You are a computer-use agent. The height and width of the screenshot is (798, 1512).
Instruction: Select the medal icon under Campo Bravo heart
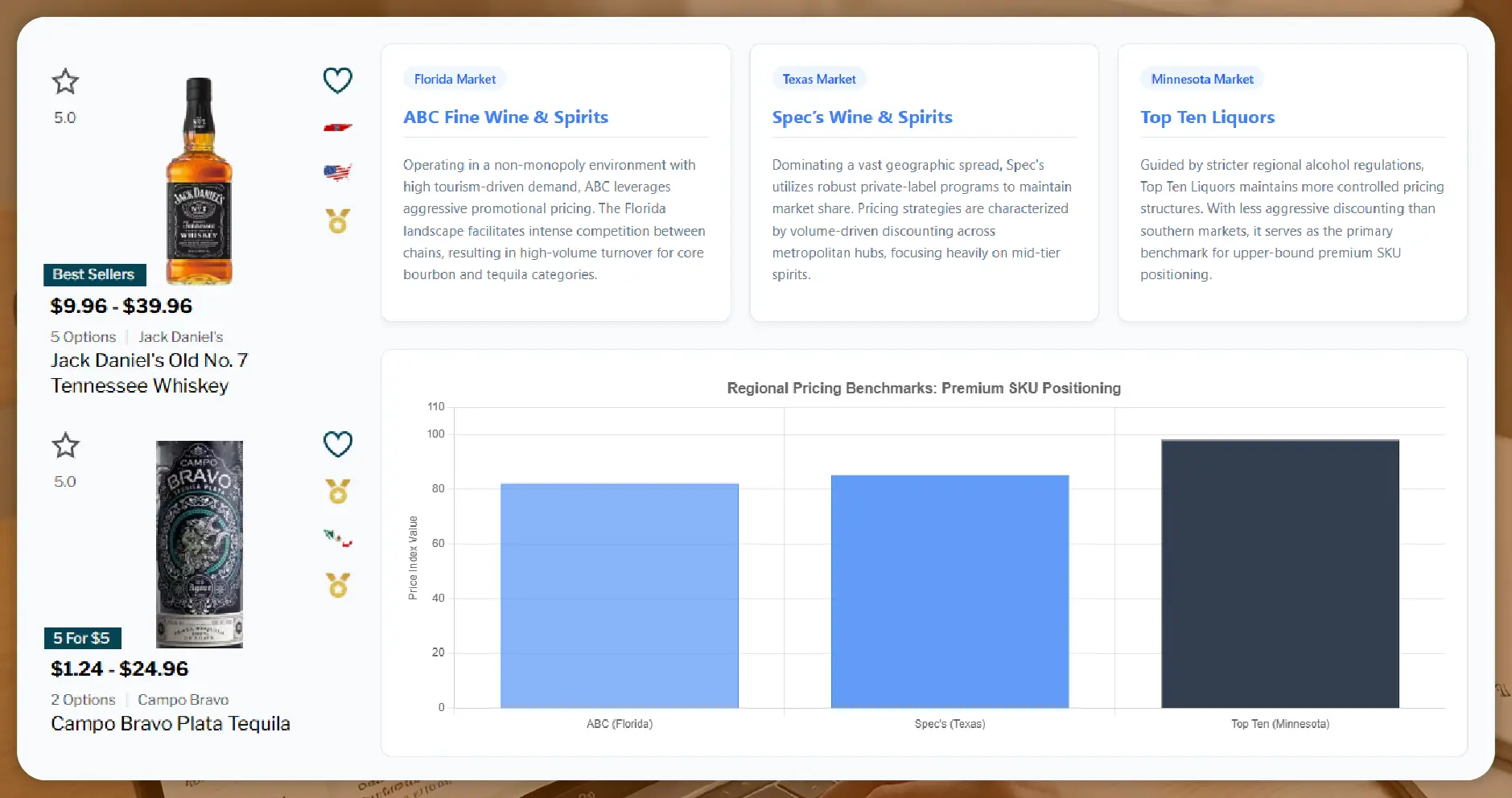click(337, 492)
